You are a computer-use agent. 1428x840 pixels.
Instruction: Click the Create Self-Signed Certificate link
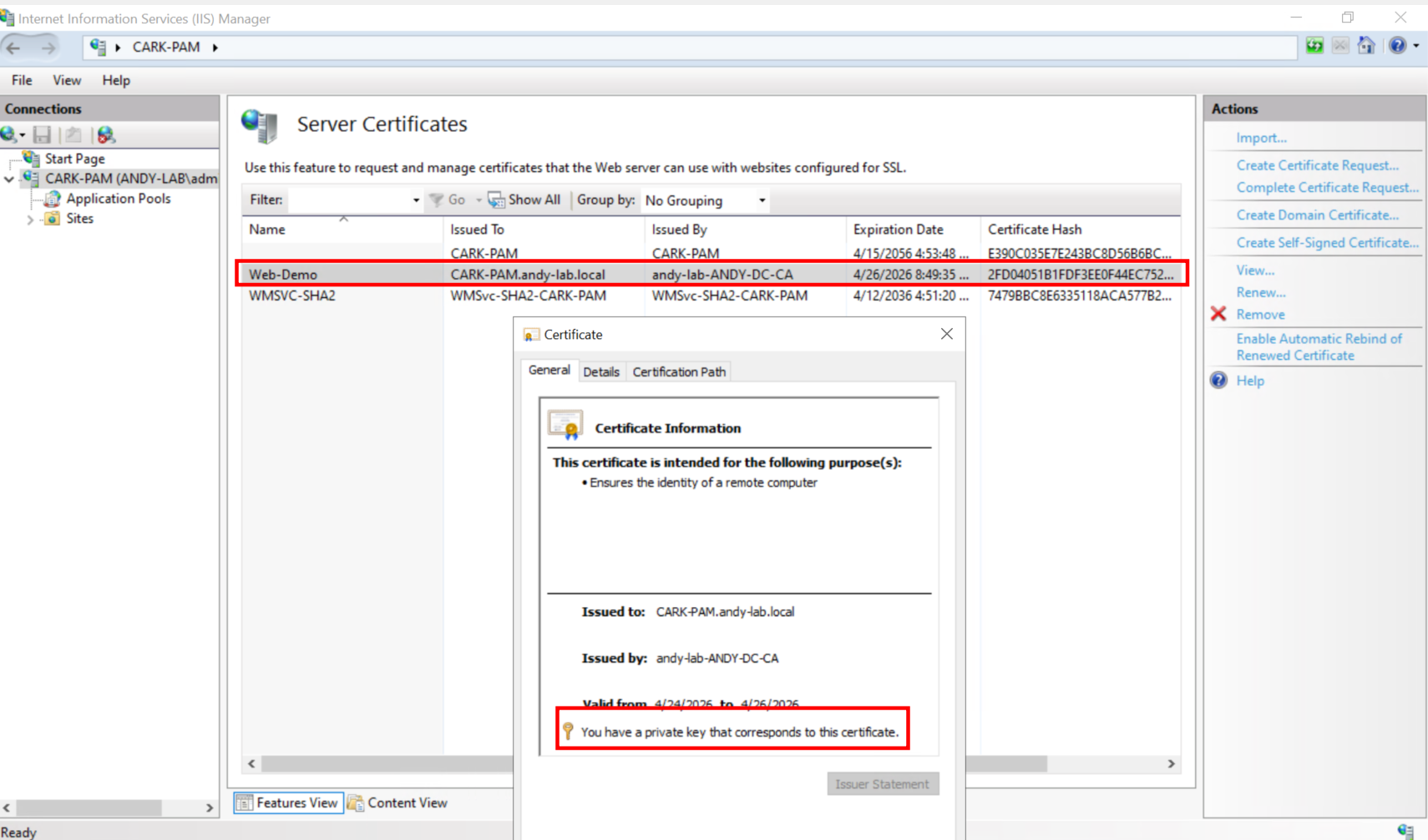point(1326,243)
